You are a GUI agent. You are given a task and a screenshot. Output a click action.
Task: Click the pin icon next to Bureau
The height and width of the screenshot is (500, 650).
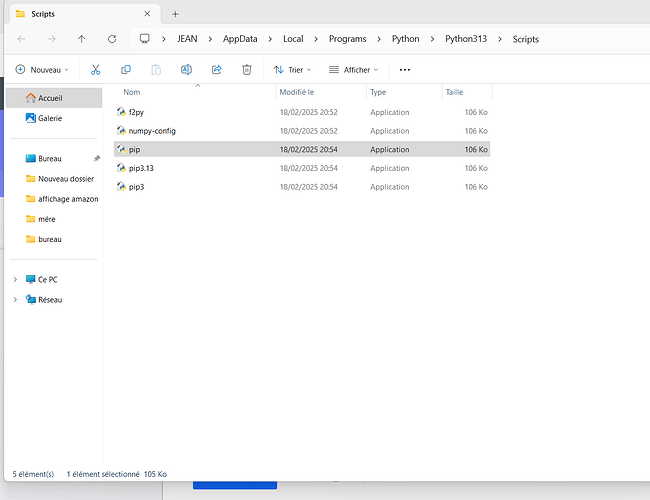[x=97, y=158]
